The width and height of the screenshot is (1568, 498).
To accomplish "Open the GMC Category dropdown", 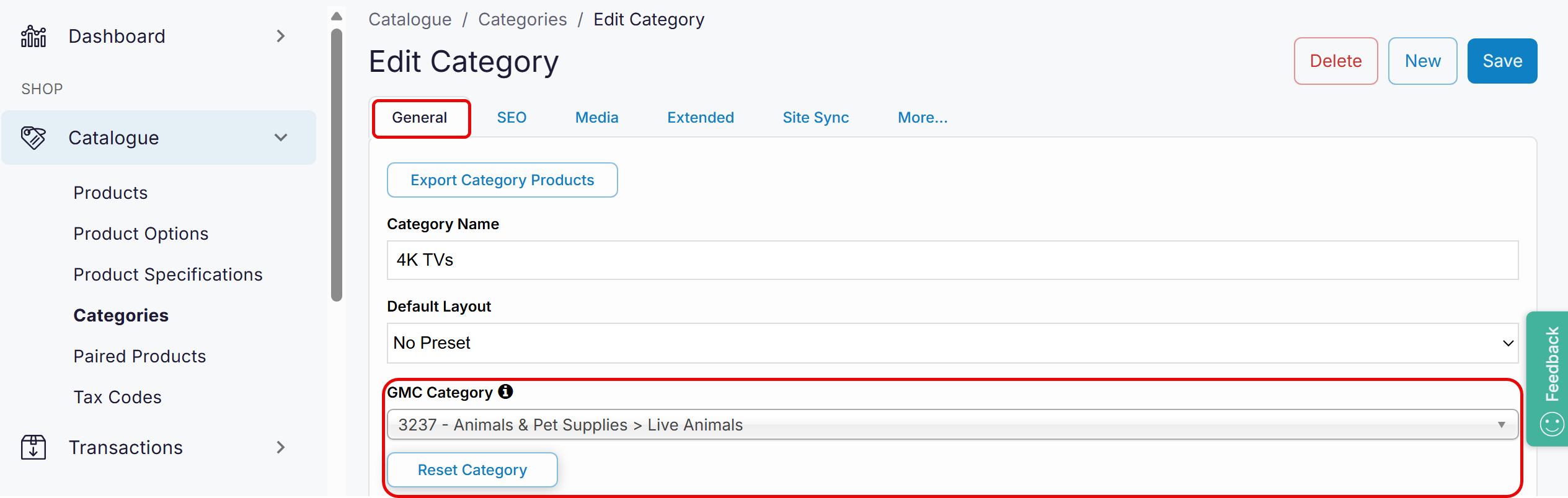I will 952,425.
